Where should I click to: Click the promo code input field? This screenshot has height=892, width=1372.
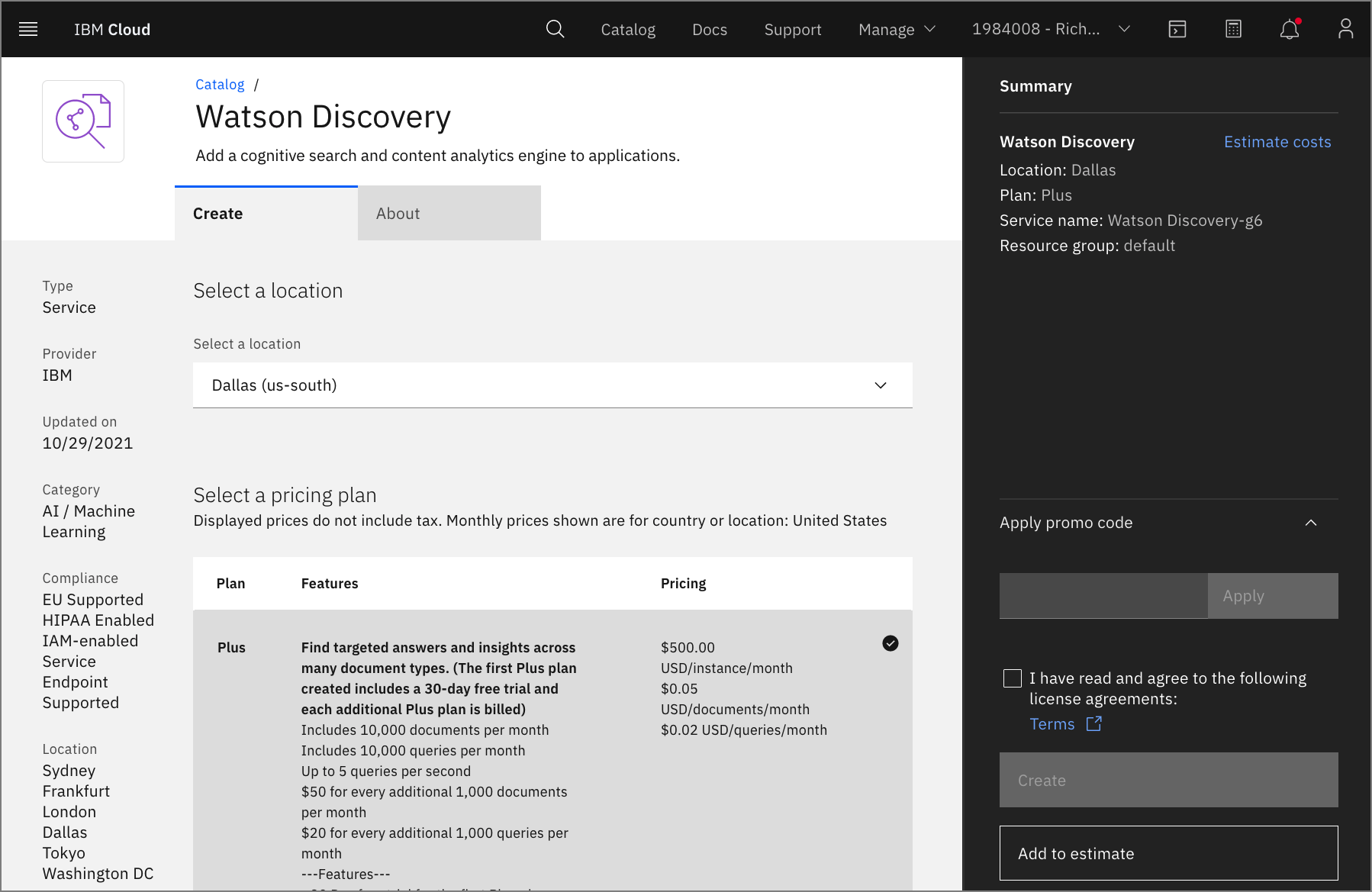click(x=1103, y=596)
